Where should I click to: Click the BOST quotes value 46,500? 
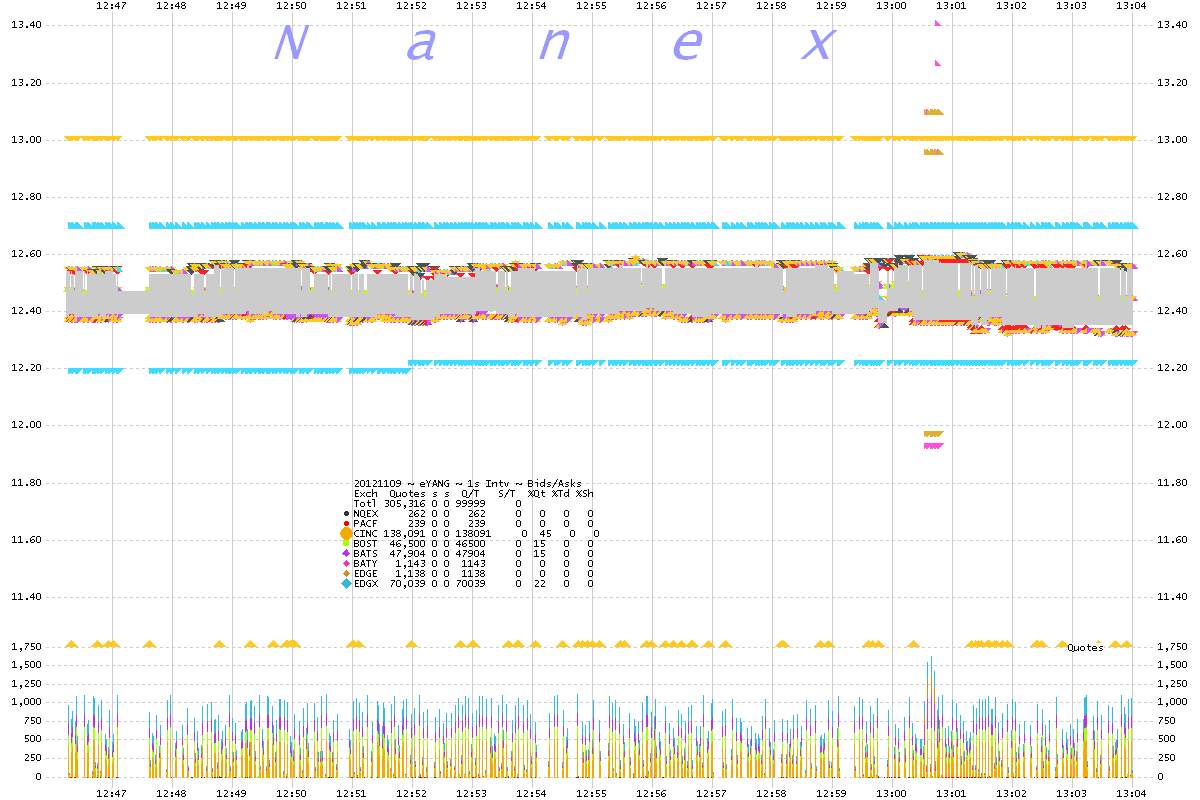pyautogui.click(x=407, y=543)
